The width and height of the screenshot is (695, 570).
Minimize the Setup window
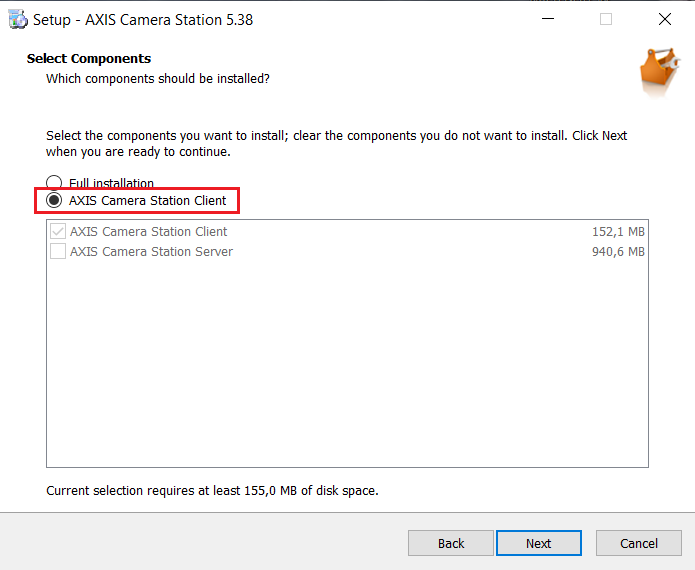(x=548, y=19)
